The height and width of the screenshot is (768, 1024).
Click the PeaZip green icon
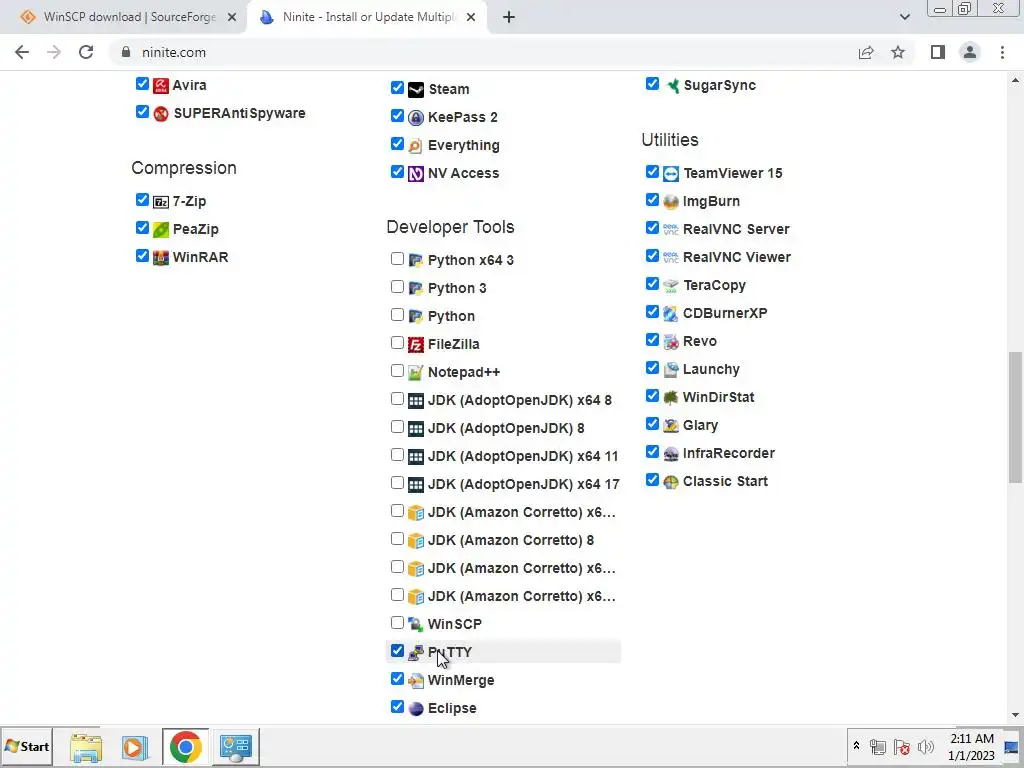161,230
